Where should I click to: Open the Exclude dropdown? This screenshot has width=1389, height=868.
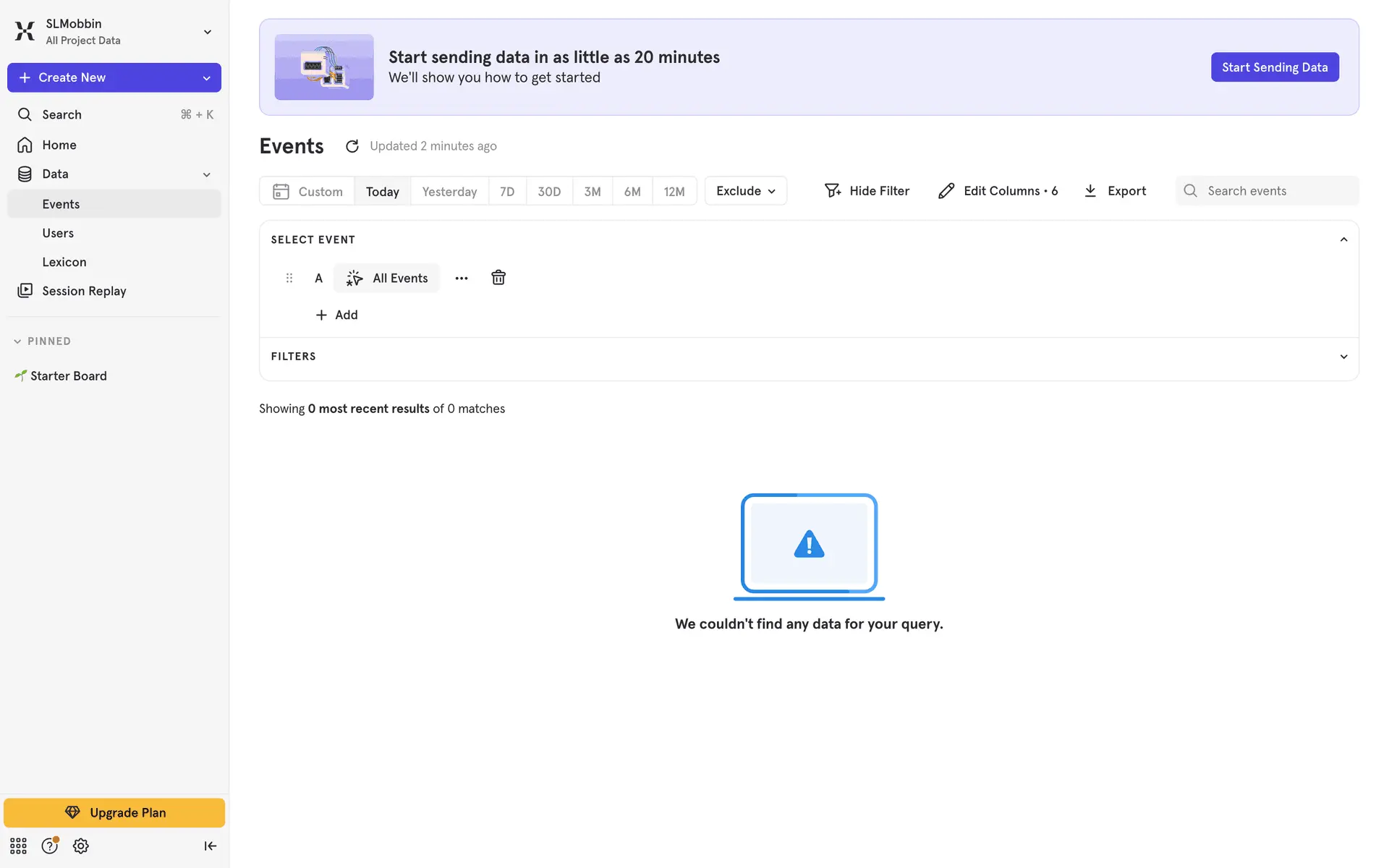(745, 191)
